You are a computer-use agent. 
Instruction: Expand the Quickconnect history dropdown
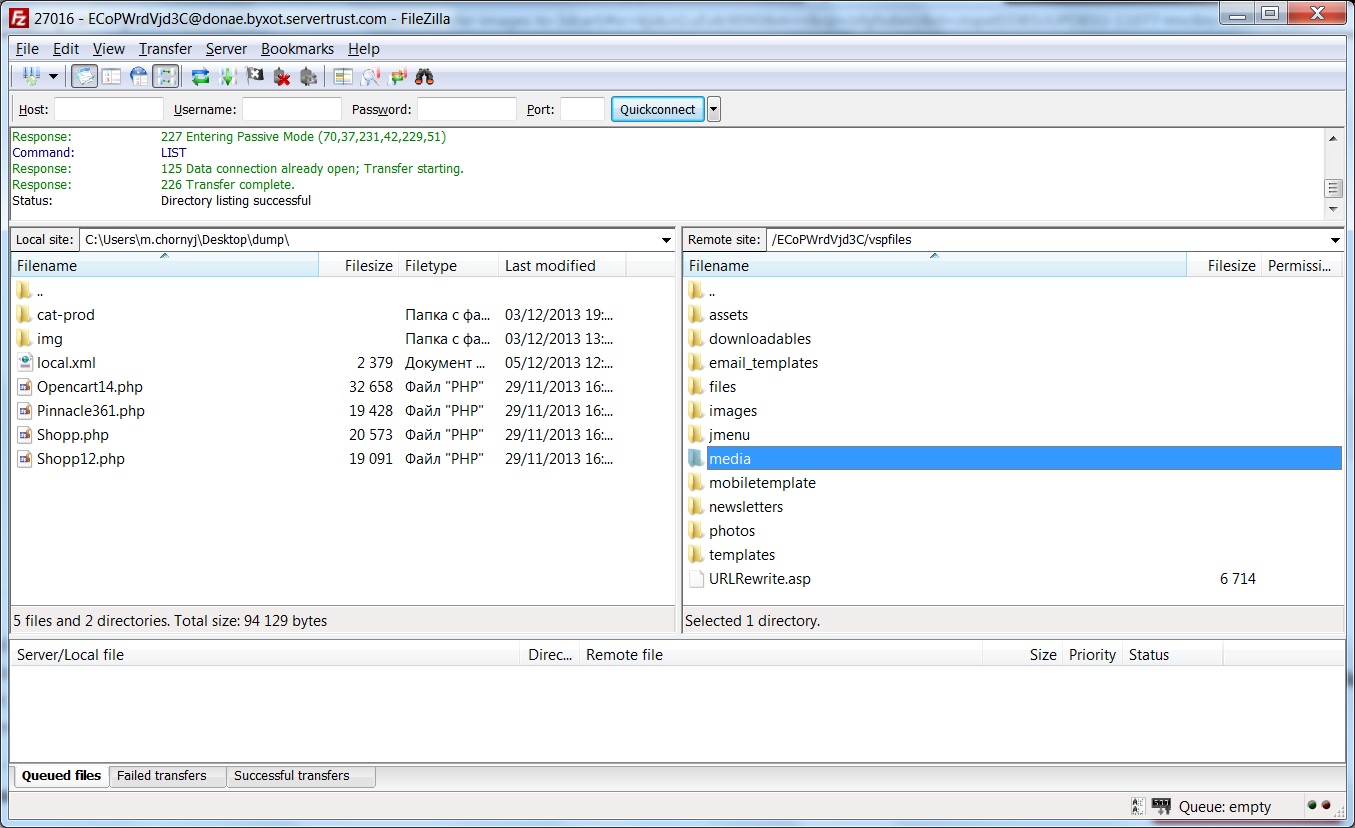click(x=713, y=109)
